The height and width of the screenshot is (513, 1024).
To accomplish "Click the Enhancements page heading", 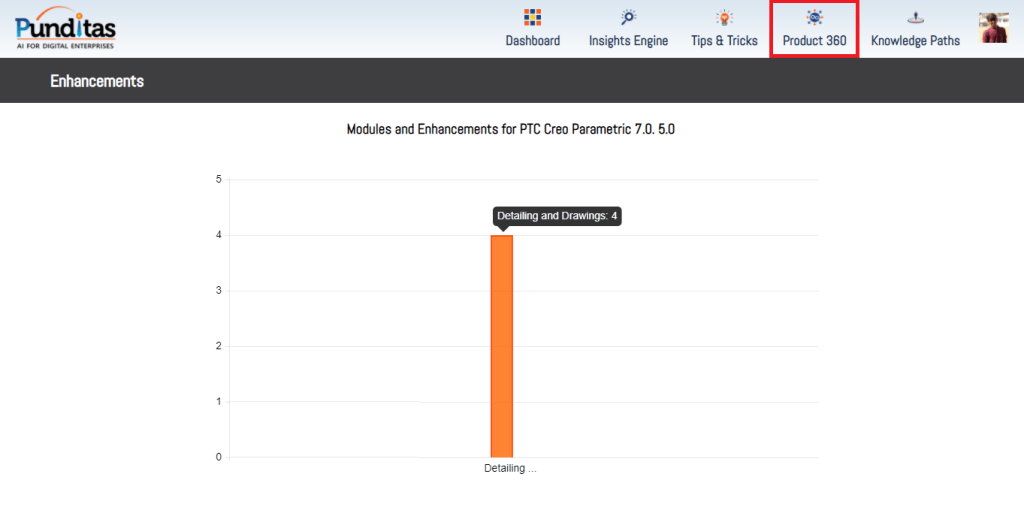I will pyautogui.click(x=97, y=81).
